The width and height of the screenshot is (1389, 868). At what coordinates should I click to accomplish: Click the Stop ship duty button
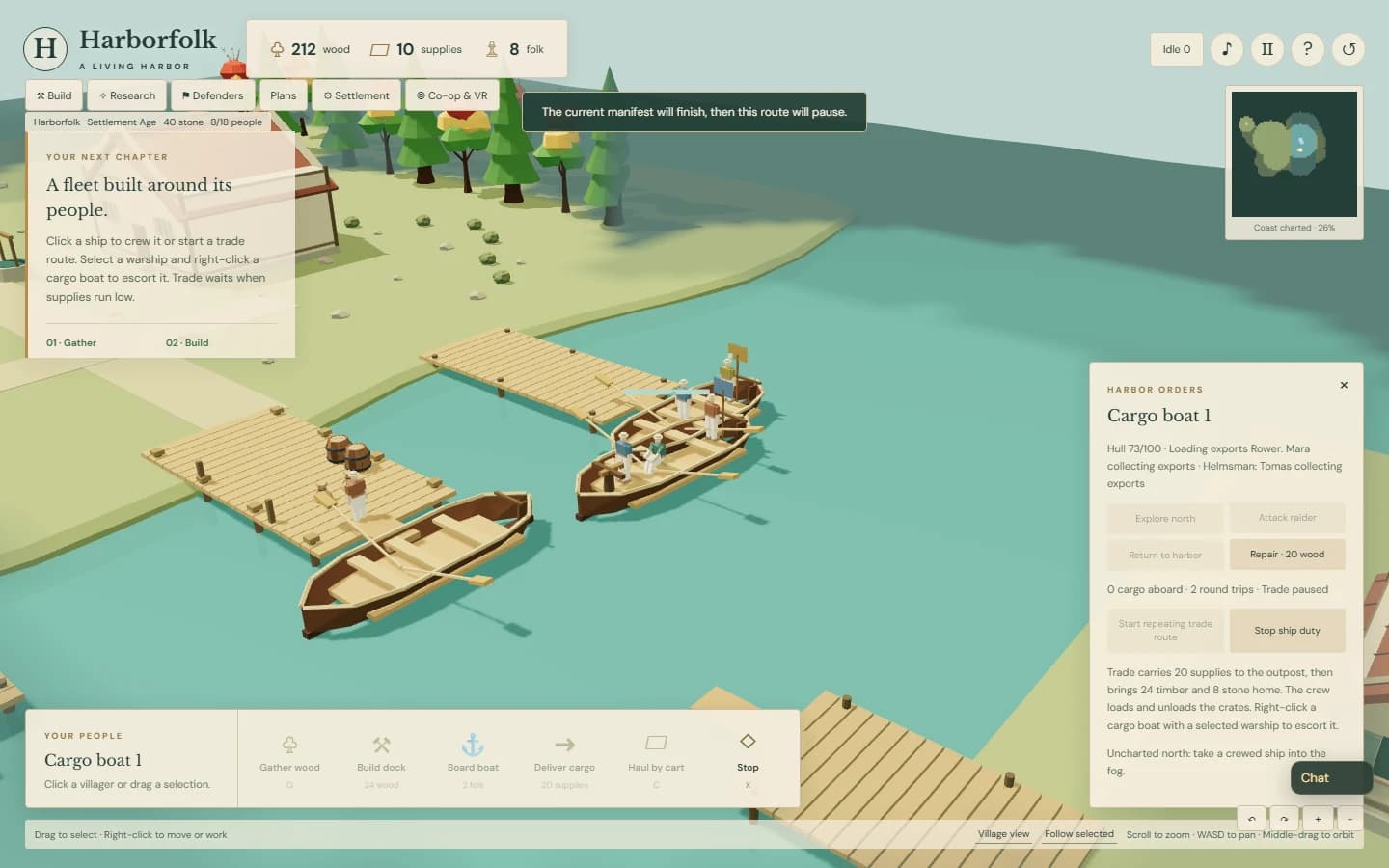click(x=1288, y=631)
